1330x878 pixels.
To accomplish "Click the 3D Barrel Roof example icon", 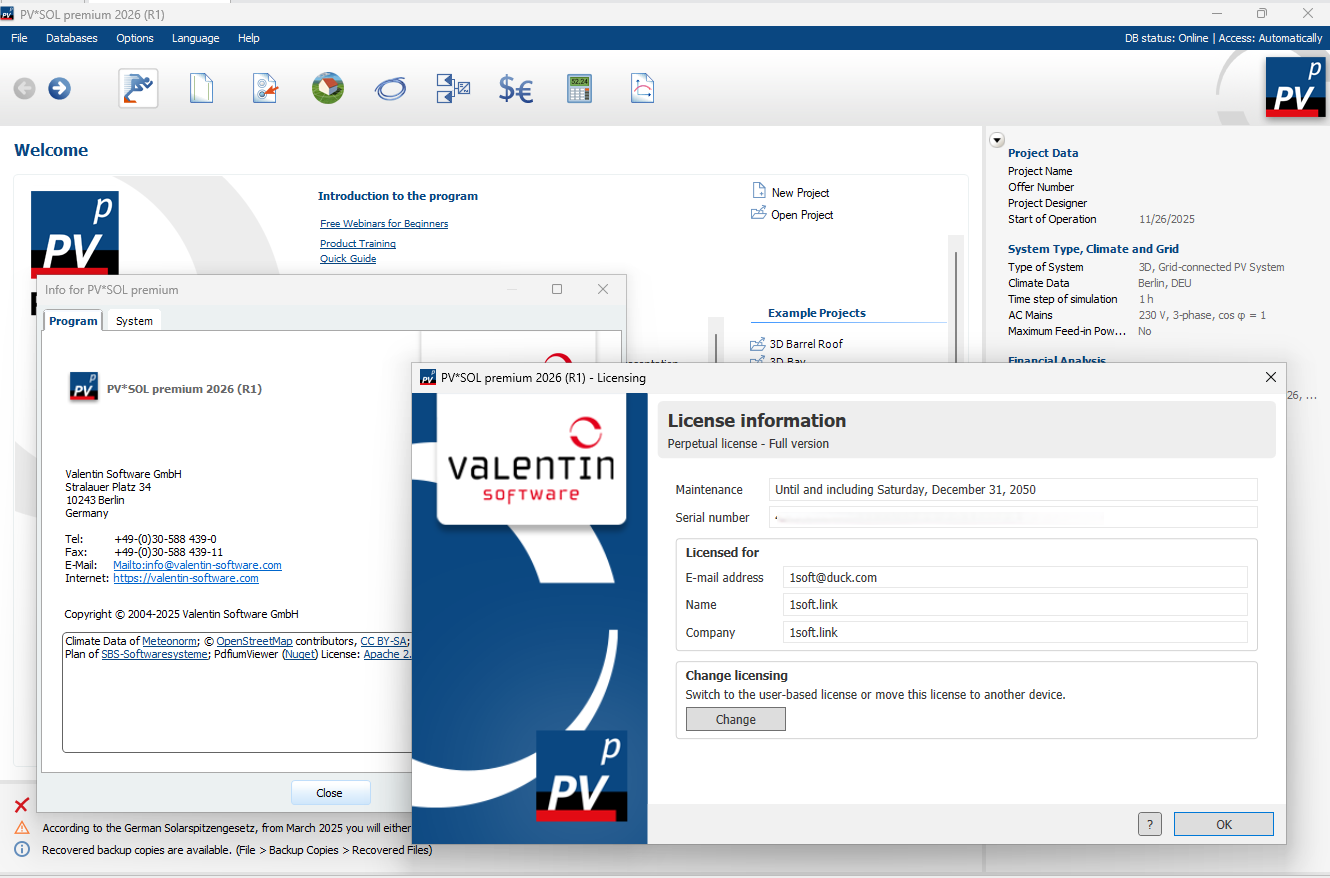I will point(758,344).
